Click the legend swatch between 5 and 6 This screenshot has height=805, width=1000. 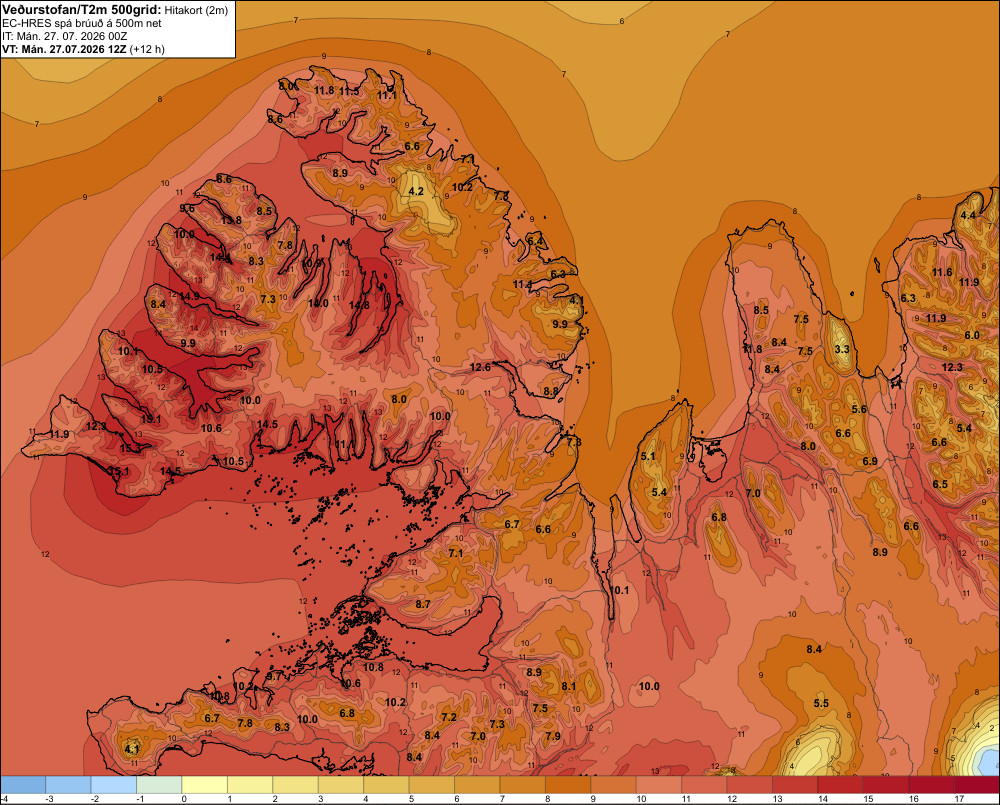(x=432, y=785)
